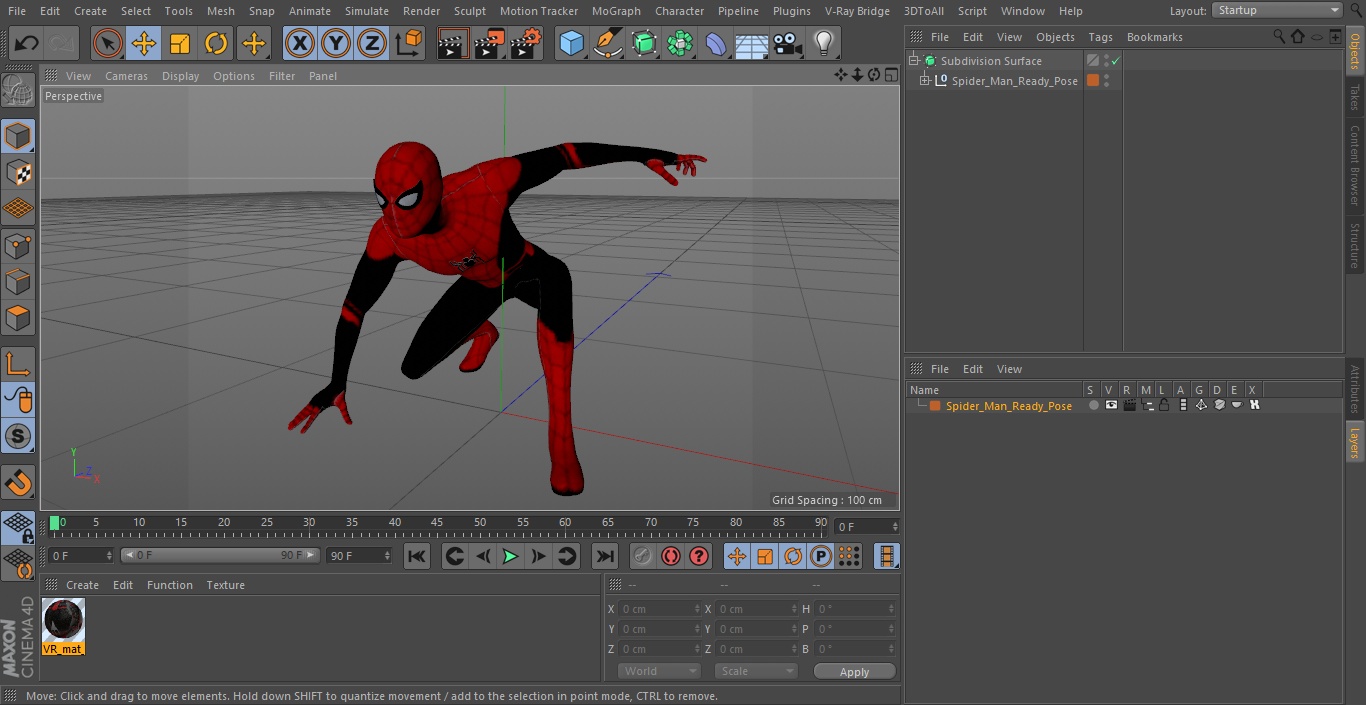
Task: Open Edit Render Settings icon
Action: point(525,43)
